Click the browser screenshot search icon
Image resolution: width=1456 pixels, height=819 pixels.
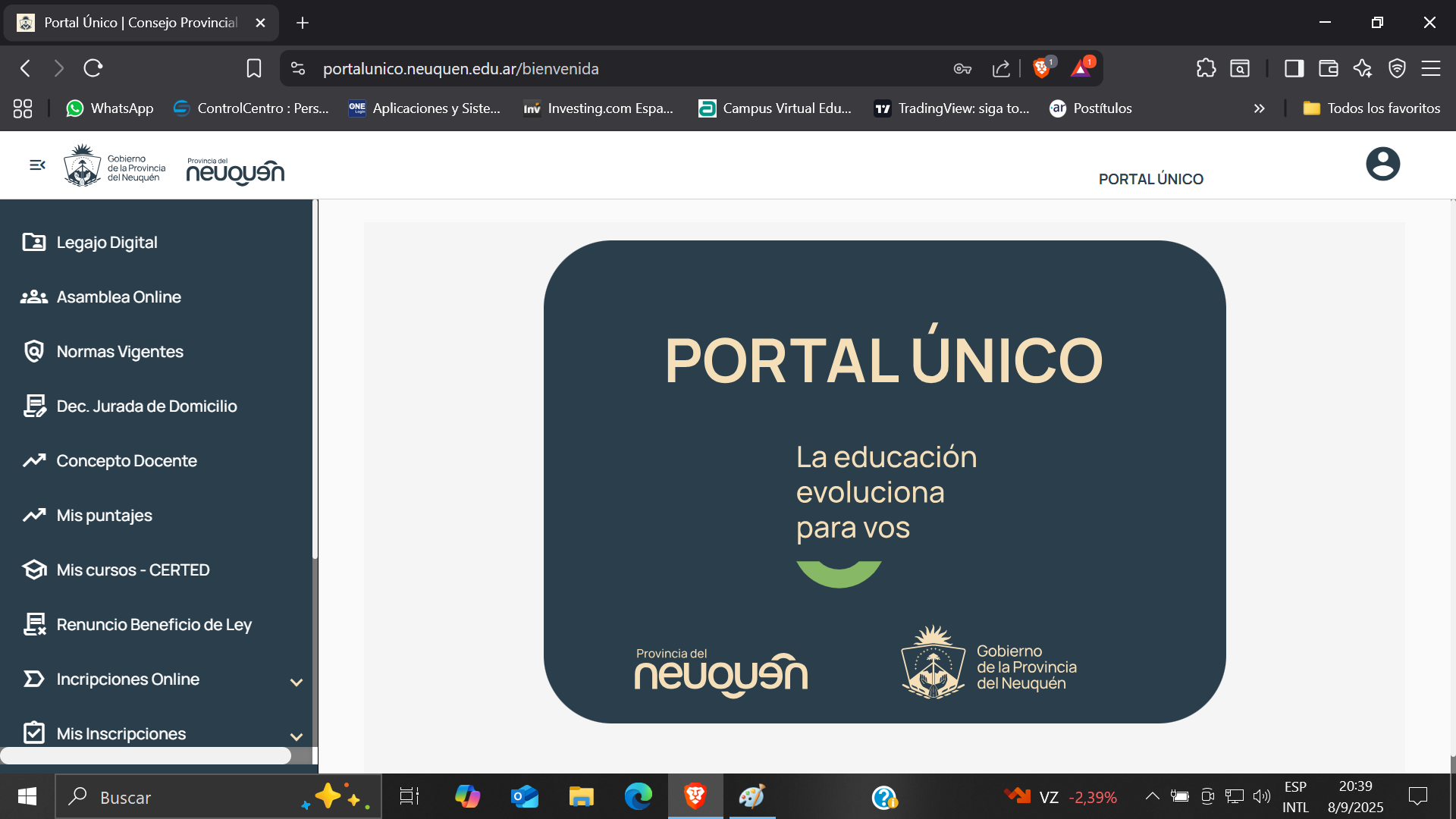[x=1240, y=68]
